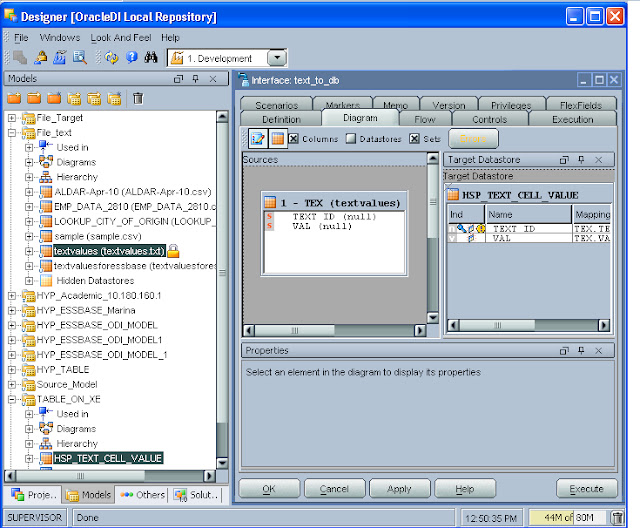
Task: Collapse the TABLE_ON_XE model node
Action: (12, 399)
